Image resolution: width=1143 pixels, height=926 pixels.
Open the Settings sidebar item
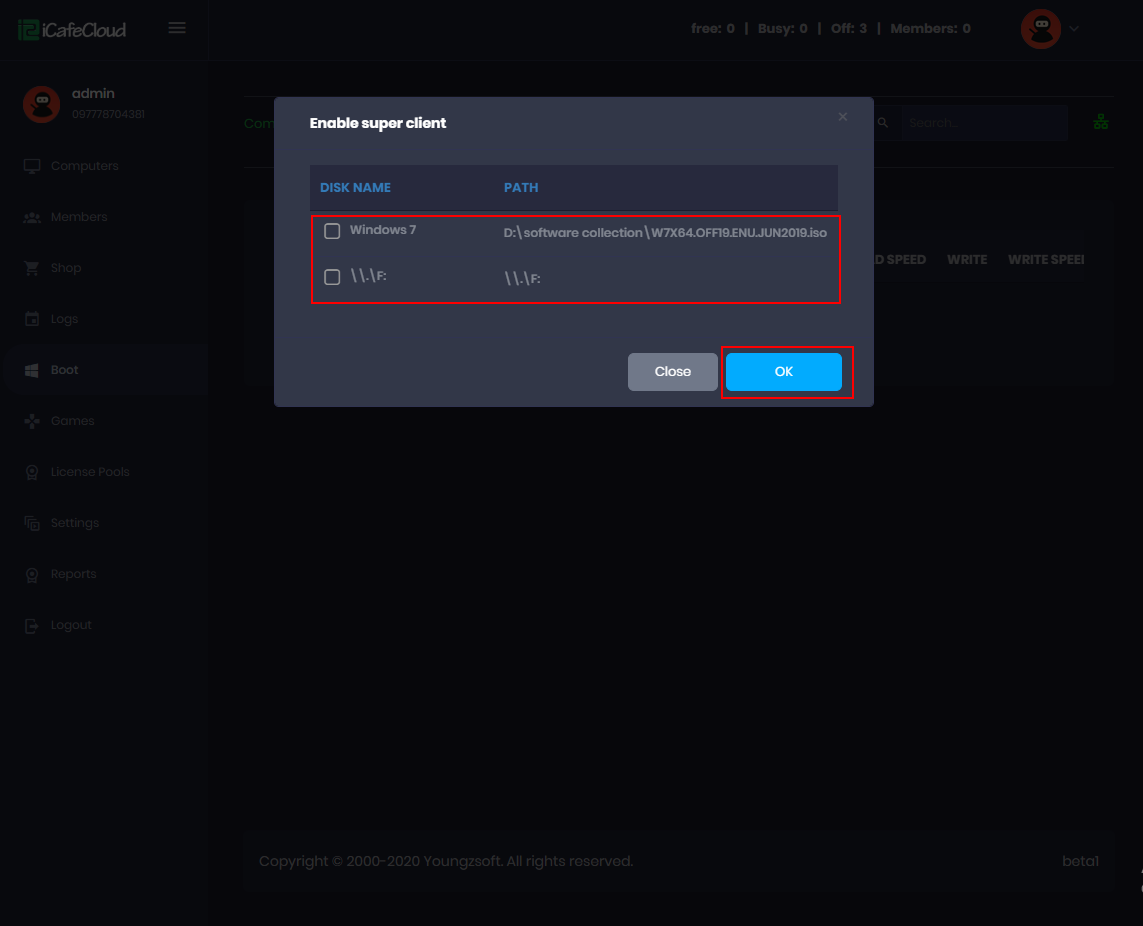[x=75, y=523]
